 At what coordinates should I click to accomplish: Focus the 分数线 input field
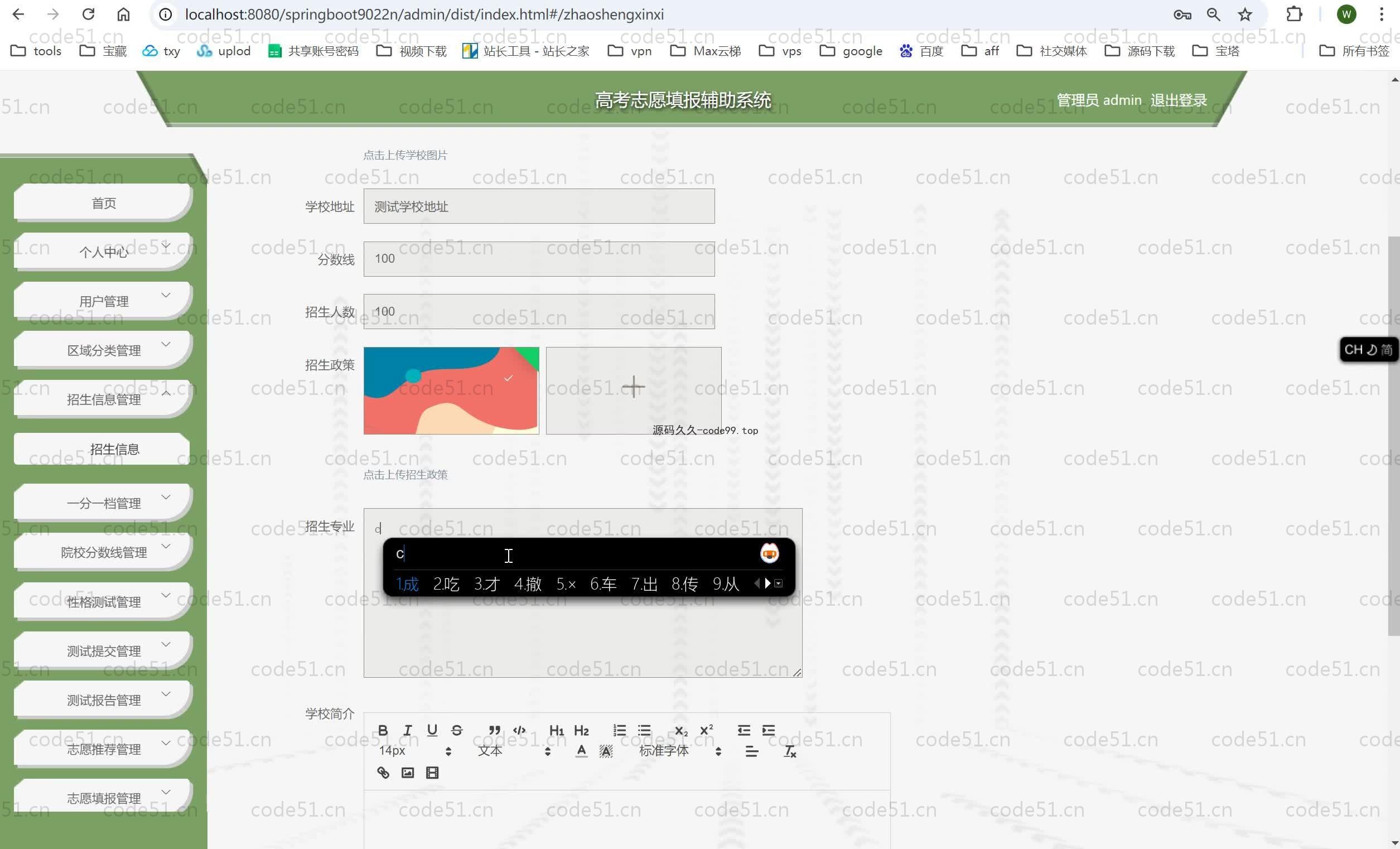coord(539,259)
